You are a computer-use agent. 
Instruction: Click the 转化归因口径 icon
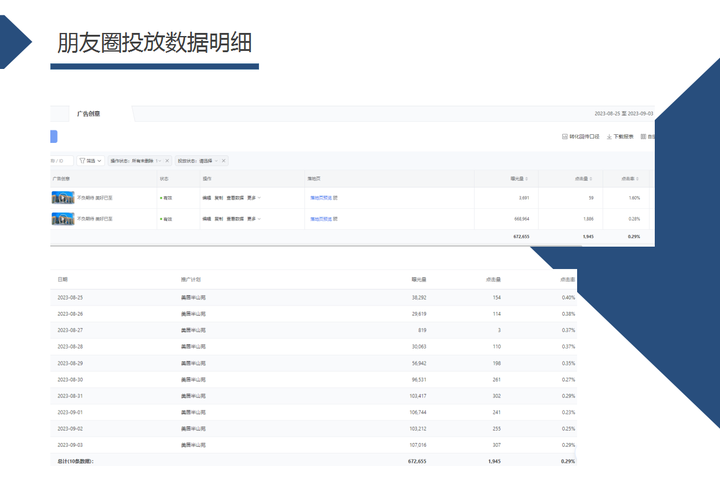tap(566, 136)
